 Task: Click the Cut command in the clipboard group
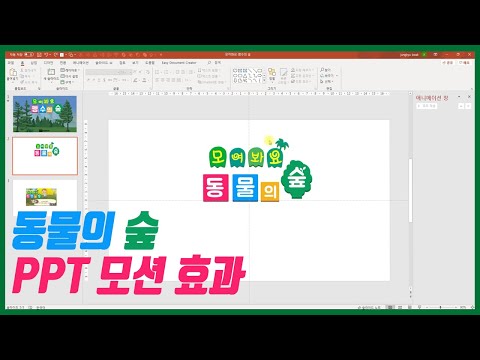click(x=29, y=70)
